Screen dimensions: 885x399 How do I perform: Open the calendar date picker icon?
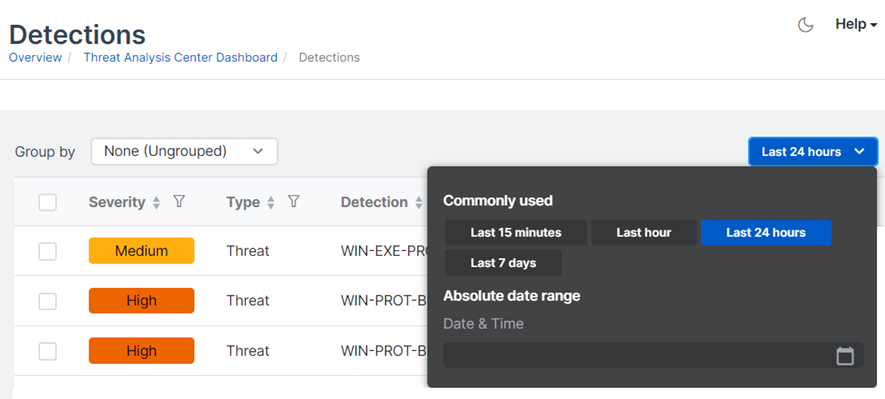click(845, 356)
